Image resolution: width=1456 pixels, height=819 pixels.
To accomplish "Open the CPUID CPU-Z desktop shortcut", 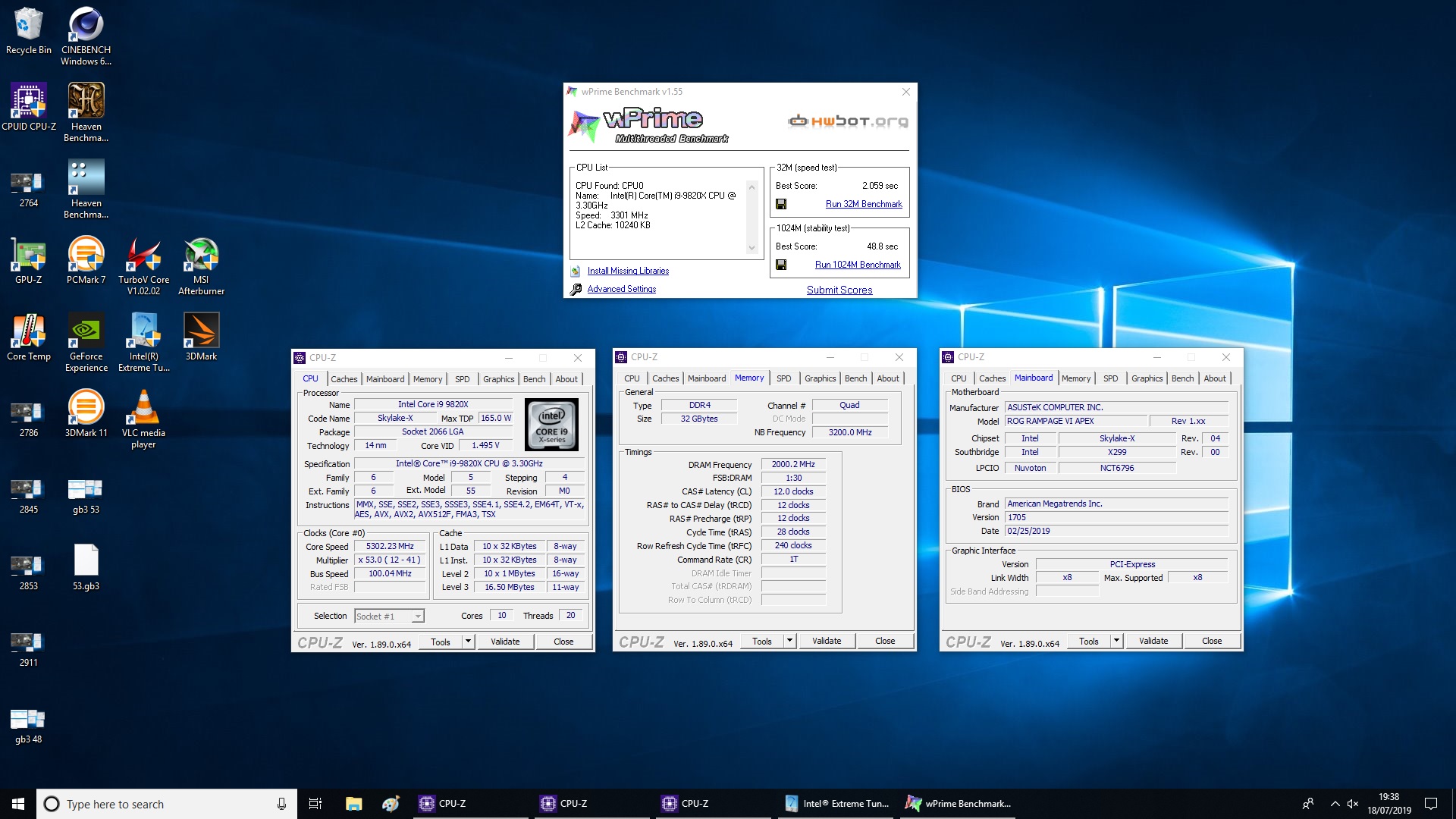I will [29, 107].
